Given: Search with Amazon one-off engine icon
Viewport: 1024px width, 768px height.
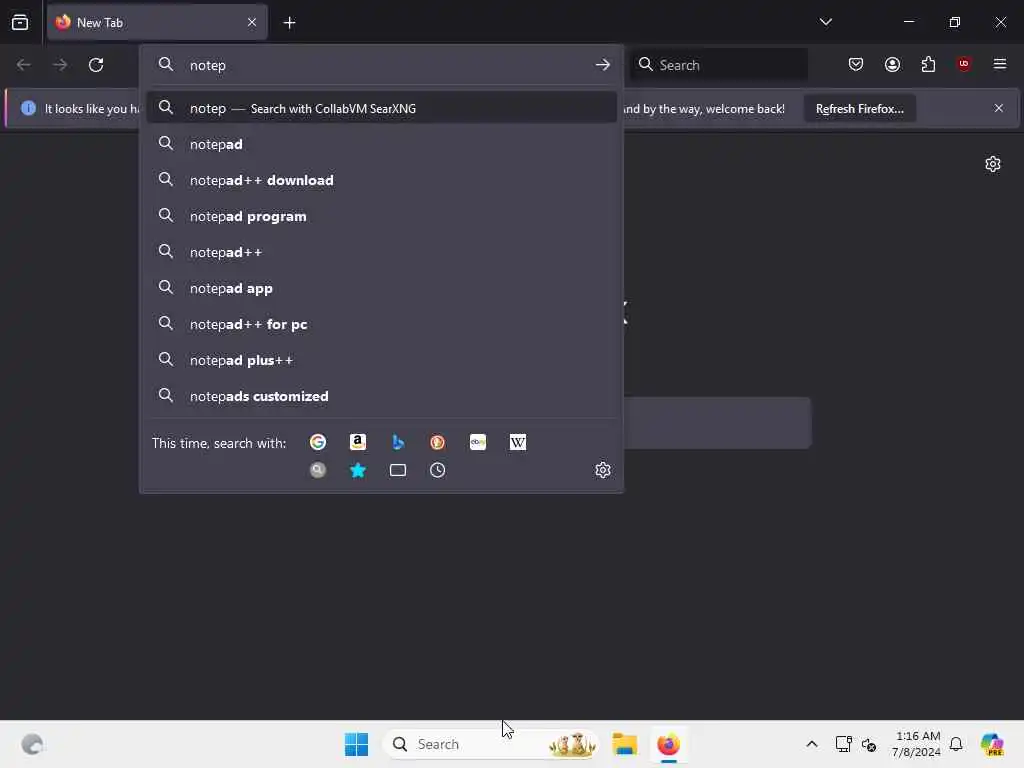Looking at the screenshot, I should [358, 442].
